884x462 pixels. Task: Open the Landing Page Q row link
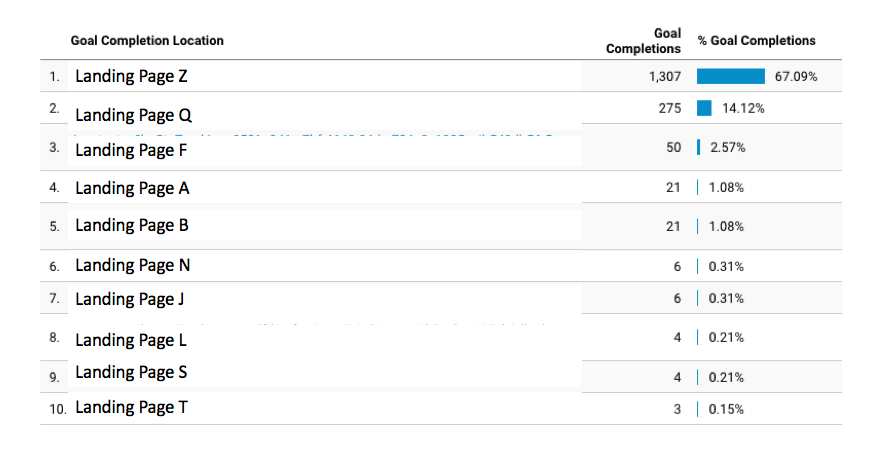[134, 115]
